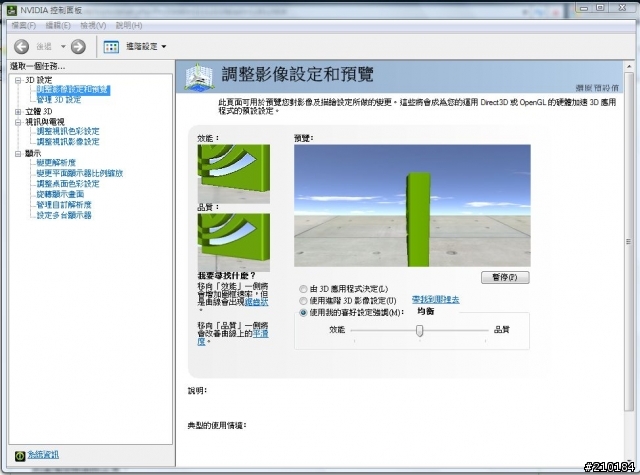Click the vertical scrollbar of the main panel
The width and height of the screenshot is (640, 475).
tap(629, 241)
